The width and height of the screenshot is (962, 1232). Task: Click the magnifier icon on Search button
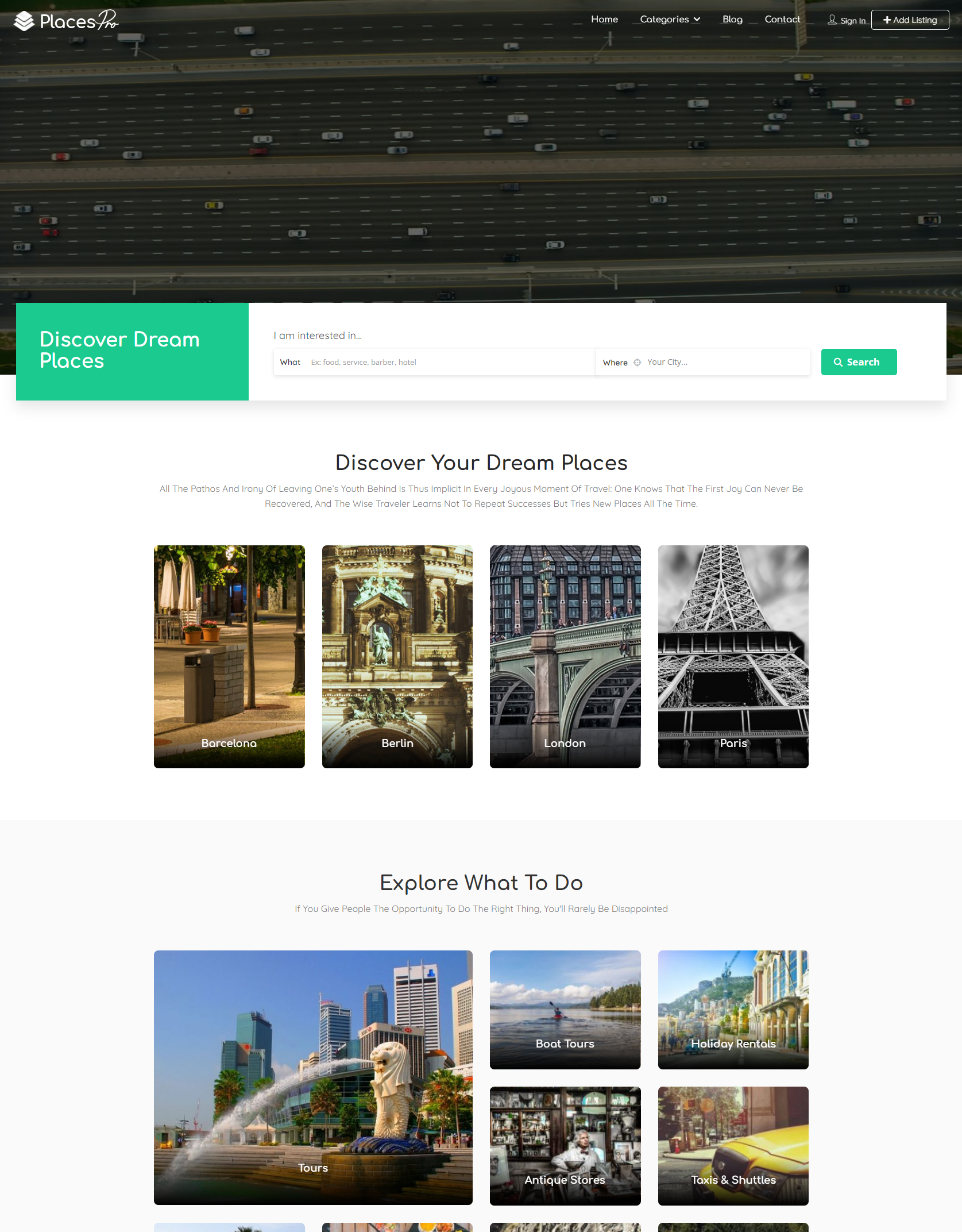[x=838, y=363]
